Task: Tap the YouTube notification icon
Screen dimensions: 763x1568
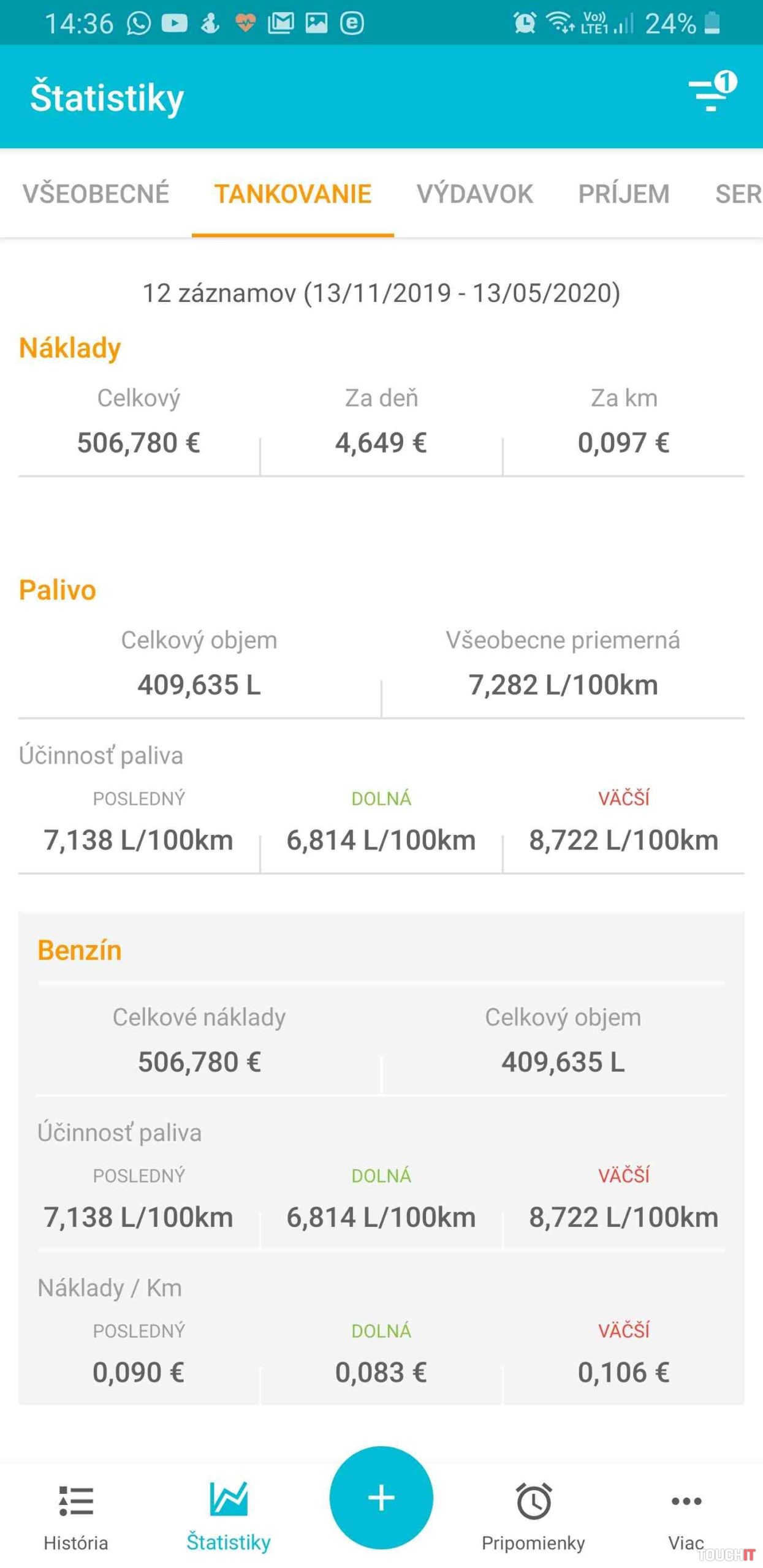Action: (174, 23)
